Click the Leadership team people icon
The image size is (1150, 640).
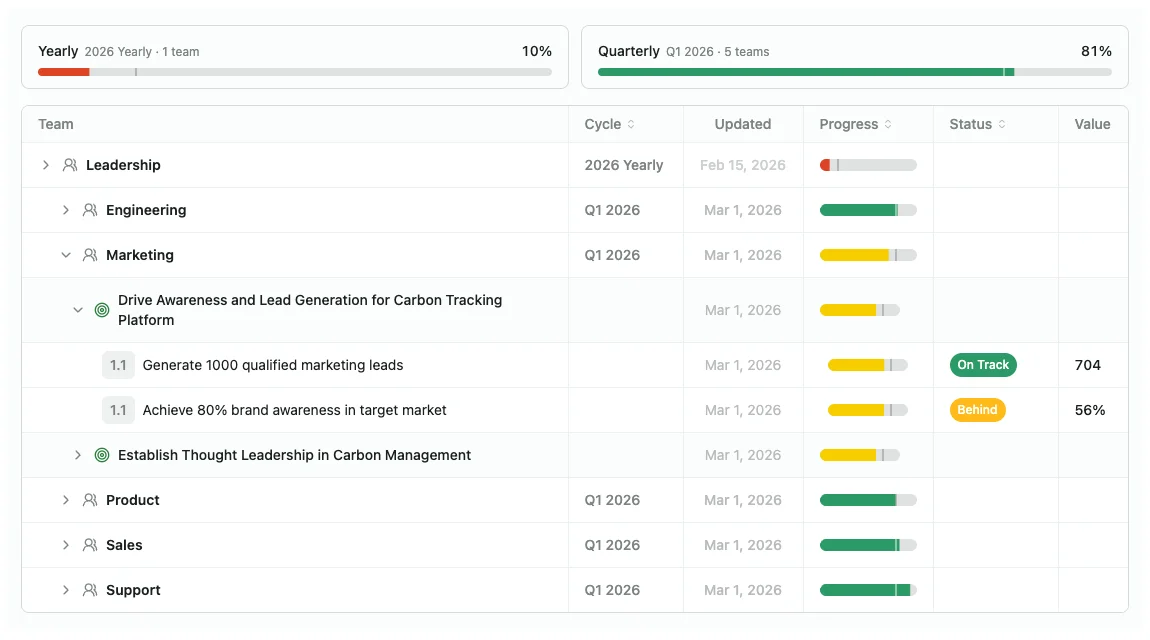(x=70, y=165)
